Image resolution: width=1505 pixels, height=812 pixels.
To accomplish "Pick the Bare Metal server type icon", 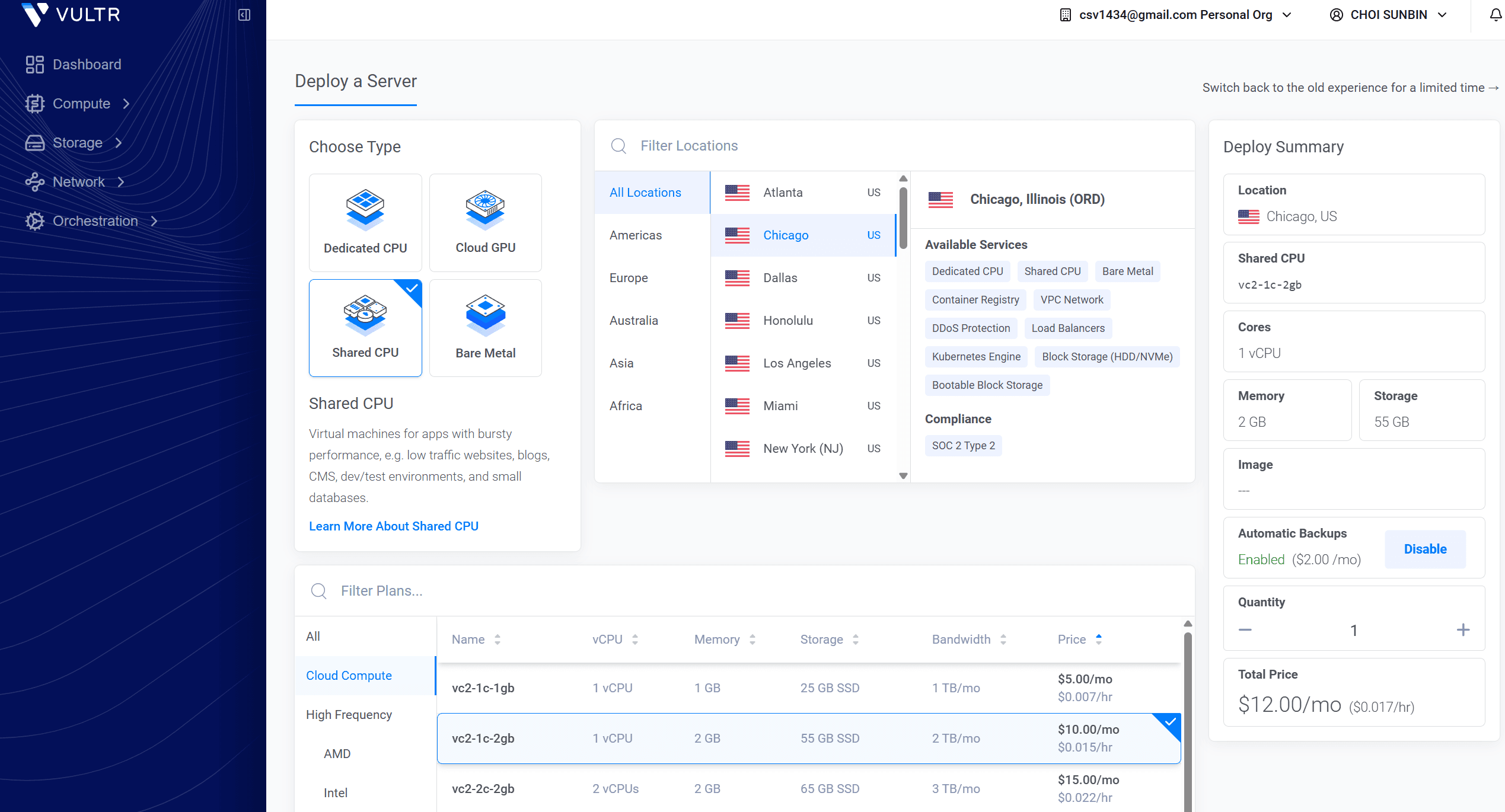I will pos(485,315).
